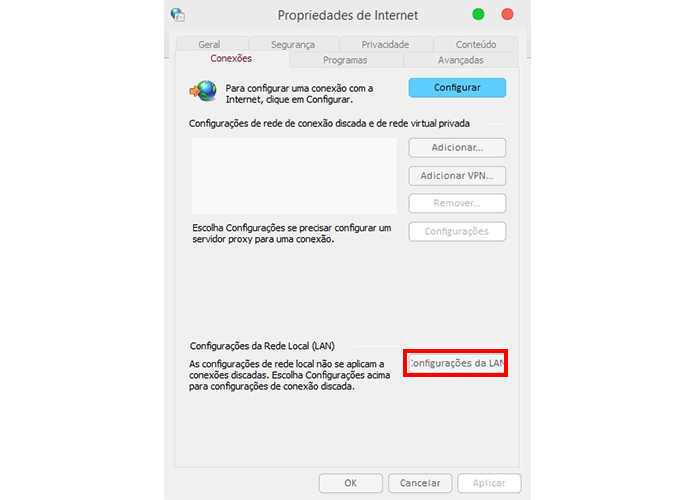The image size is (695, 500).
Task: Click inside the dial-up connections list box
Action: point(294,176)
